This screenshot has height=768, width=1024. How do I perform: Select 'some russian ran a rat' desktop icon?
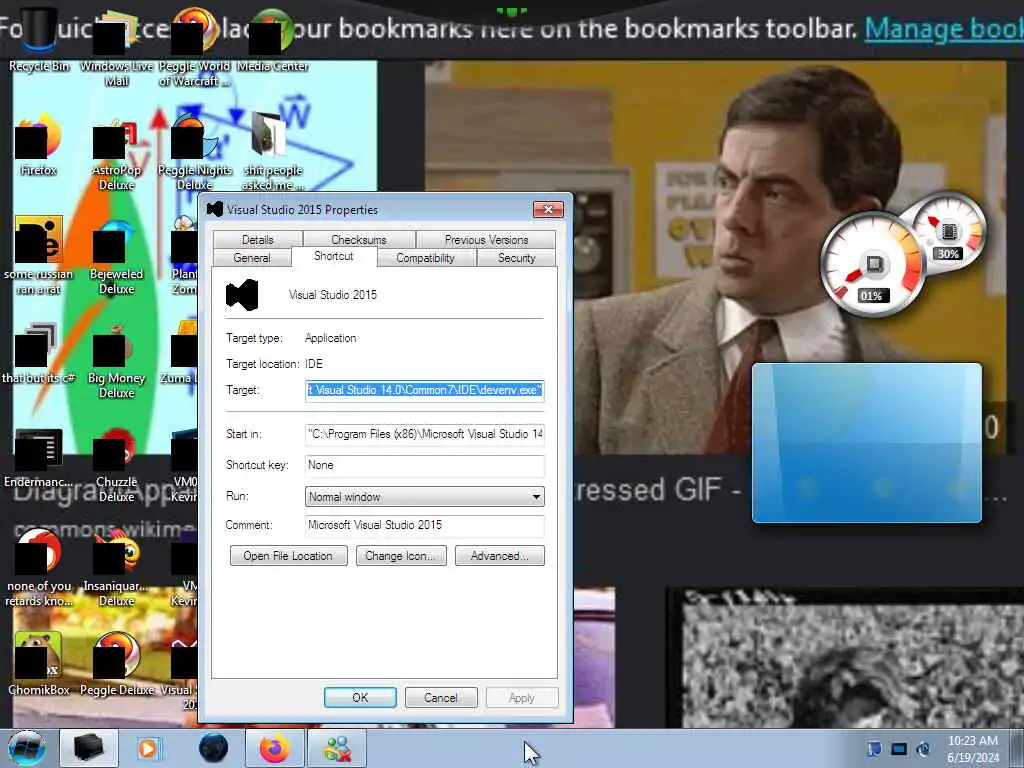[39, 256]
